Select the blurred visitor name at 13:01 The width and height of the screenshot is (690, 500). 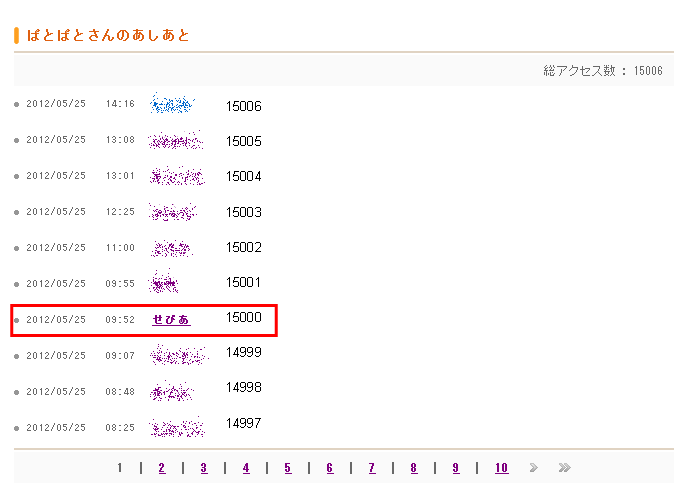click(176, 177)
